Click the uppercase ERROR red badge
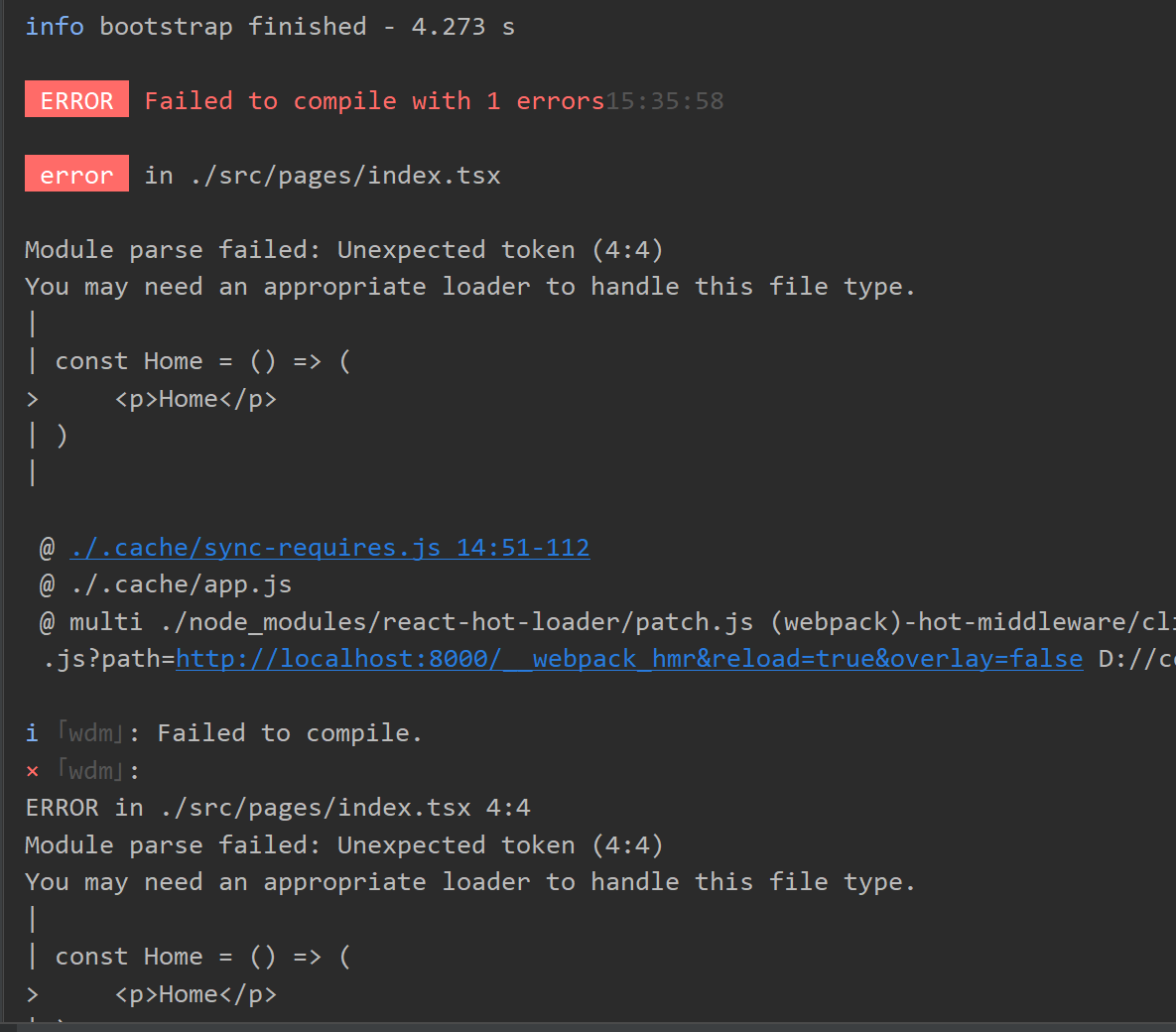 (76, 99)
